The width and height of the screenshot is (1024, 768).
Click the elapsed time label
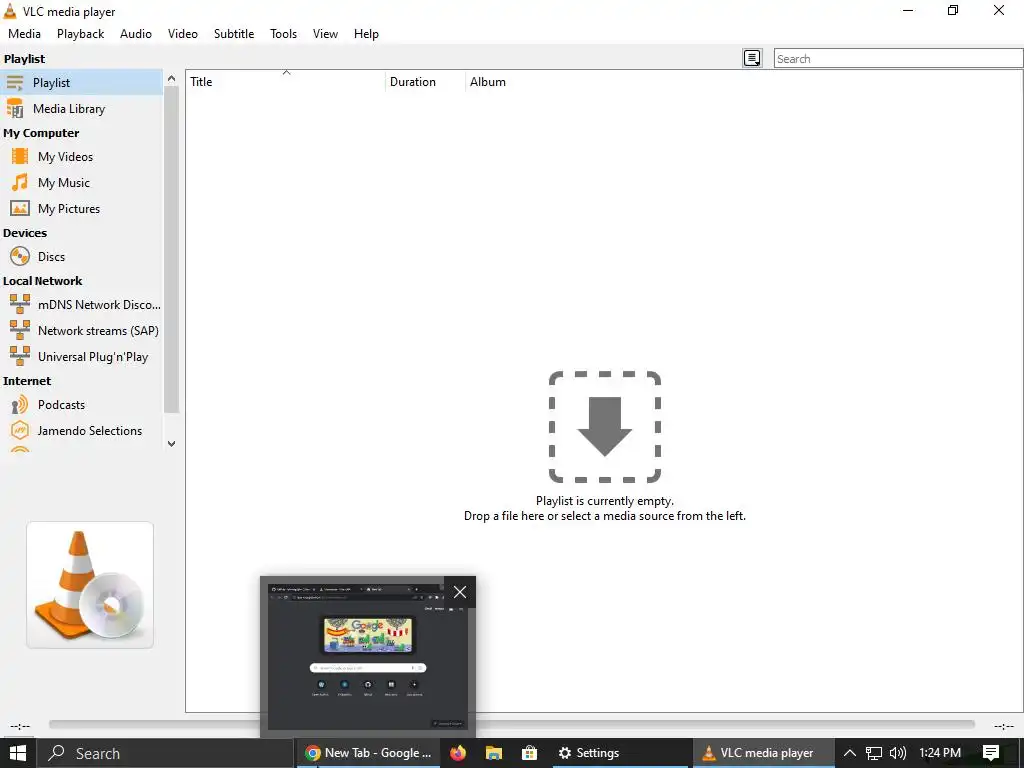coord(20,726)
